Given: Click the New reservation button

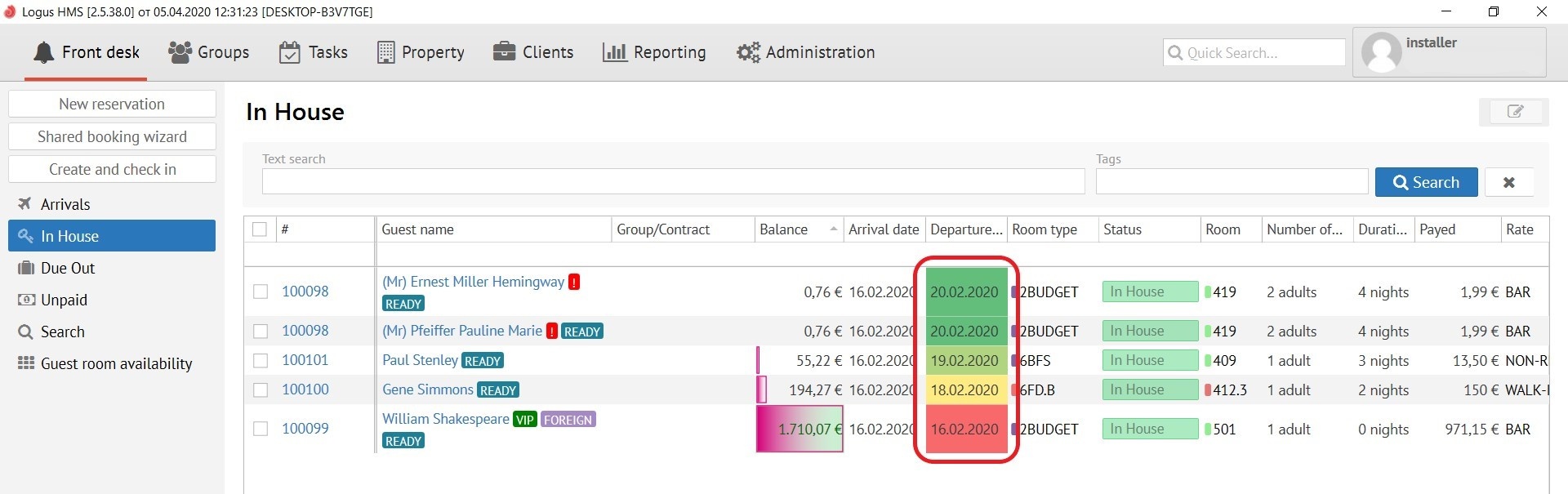Looking at the screenshot, I should (x=112, y=104).
